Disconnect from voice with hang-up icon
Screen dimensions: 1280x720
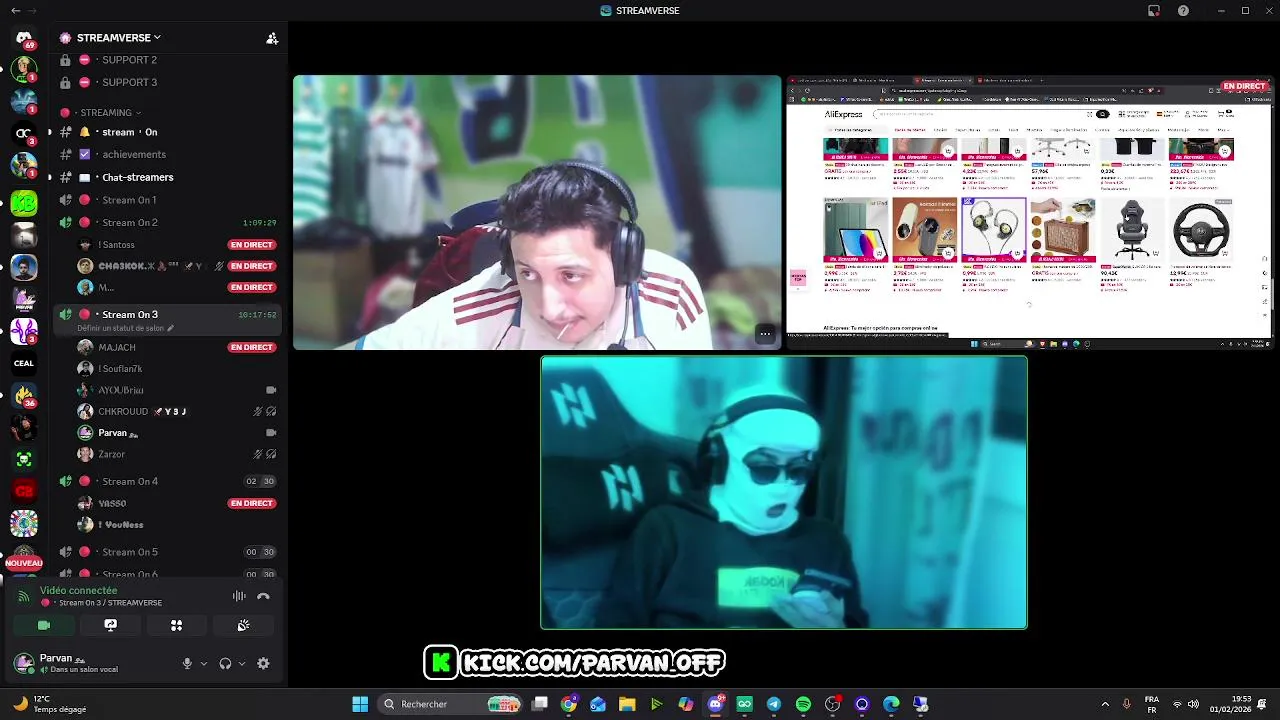click(263, 596)
